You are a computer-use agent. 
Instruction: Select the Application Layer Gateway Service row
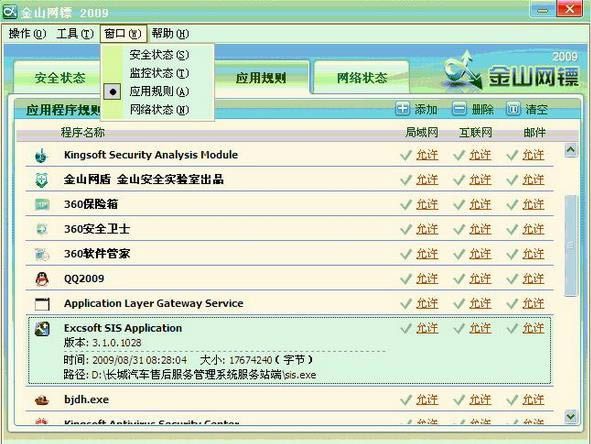[x=289, y=304]
